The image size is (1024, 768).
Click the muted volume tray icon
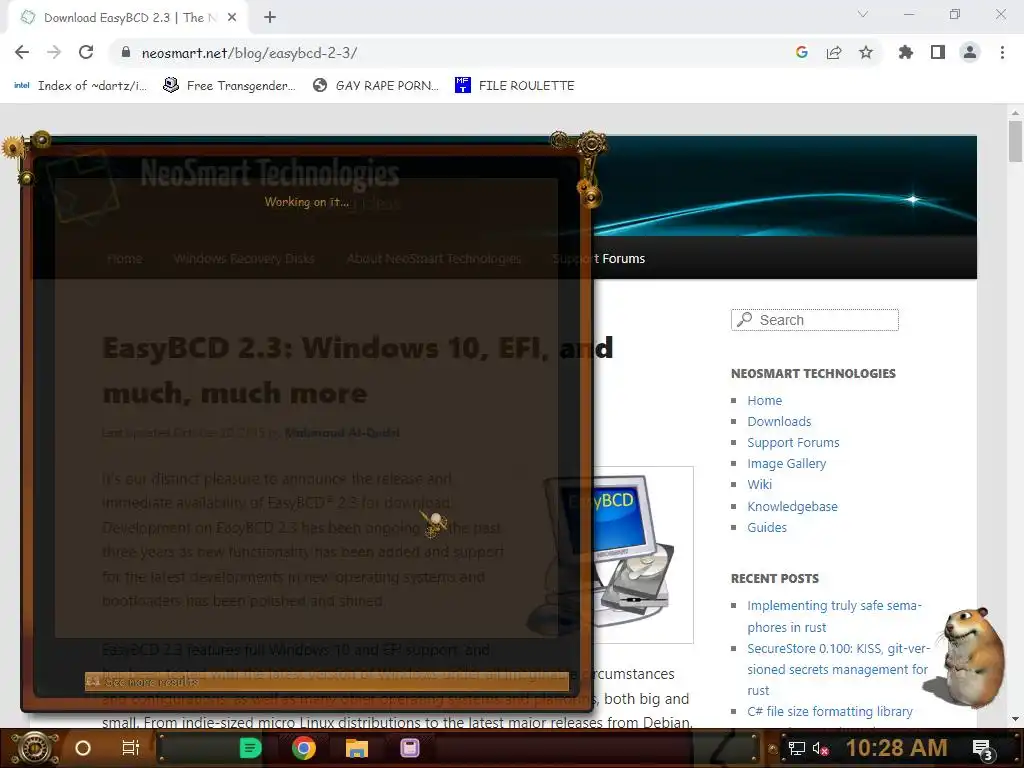tap(820, 748)
